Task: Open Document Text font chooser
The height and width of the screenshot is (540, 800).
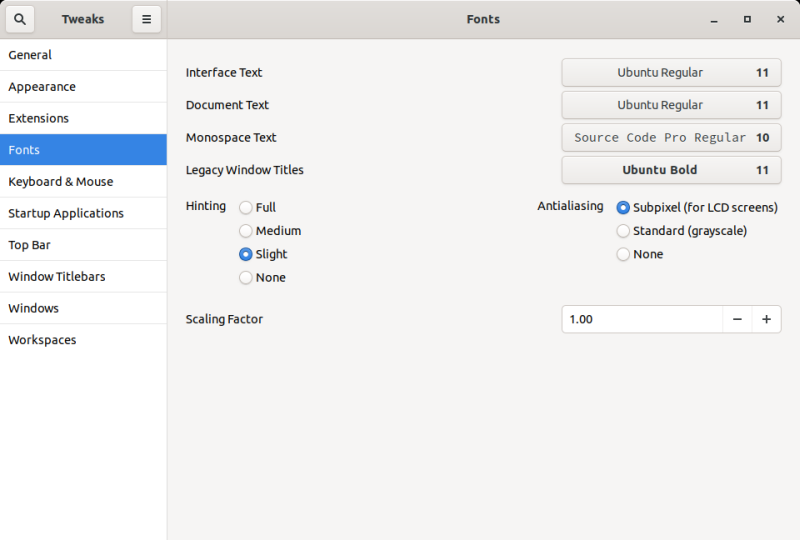Action: pos(671,105)
